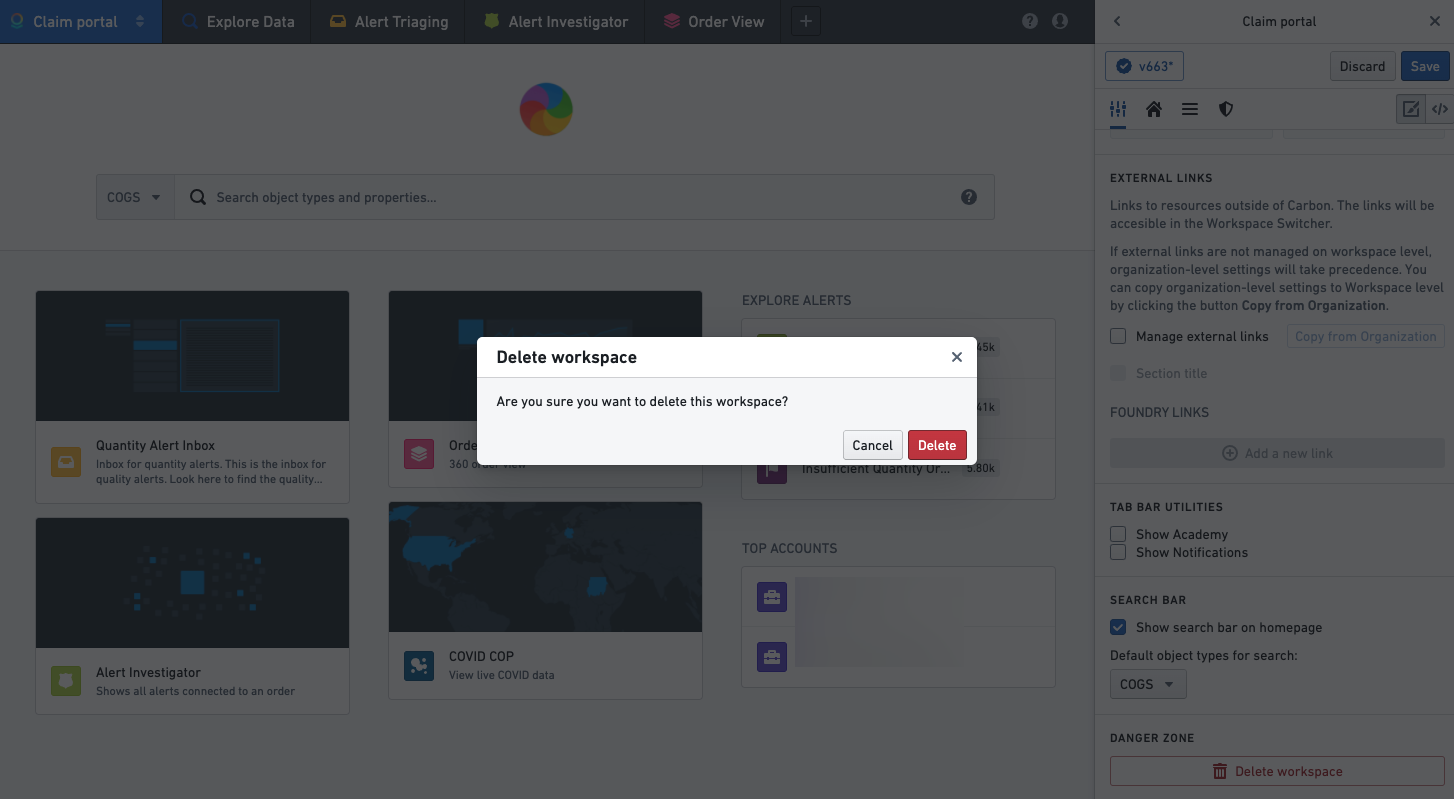
Task: Open the Explore Data tab
Action: [x=238, y=21]
